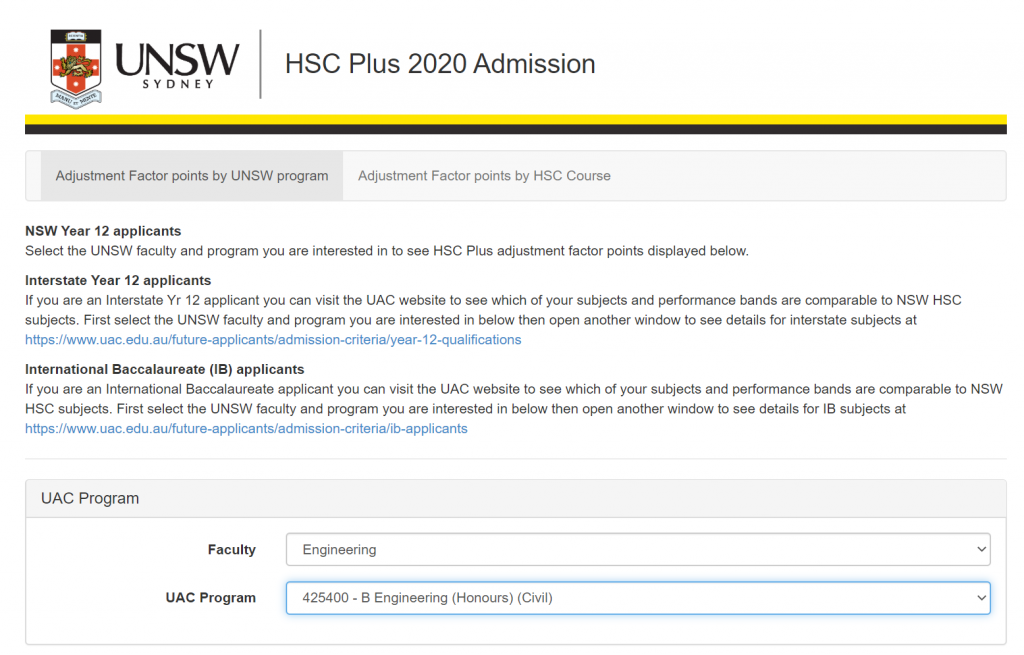Click the vertical divider beside the UNSW logo
The image size is (1024, 655).
(261, 64)
